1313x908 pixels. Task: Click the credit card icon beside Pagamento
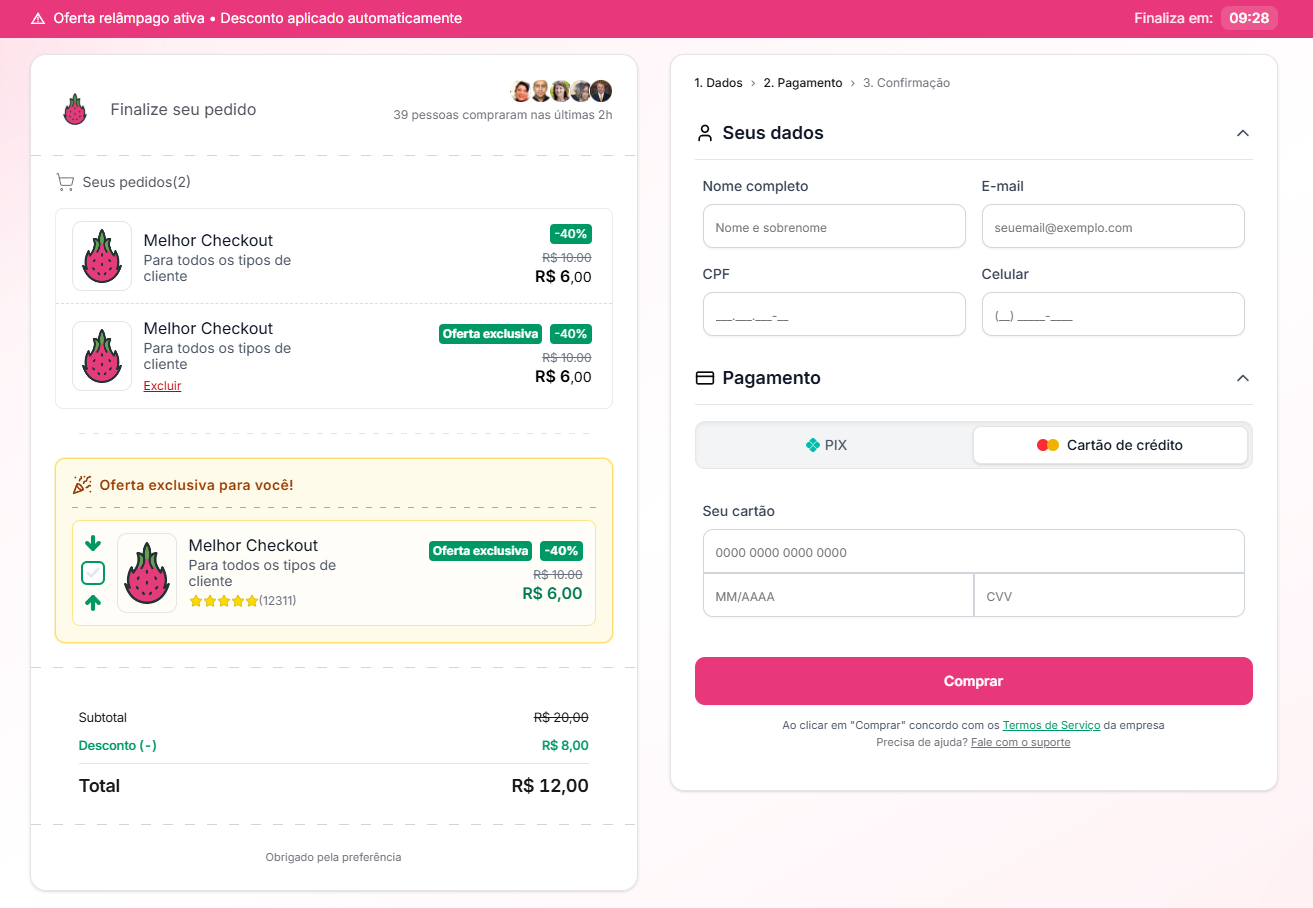pos(705,378)
